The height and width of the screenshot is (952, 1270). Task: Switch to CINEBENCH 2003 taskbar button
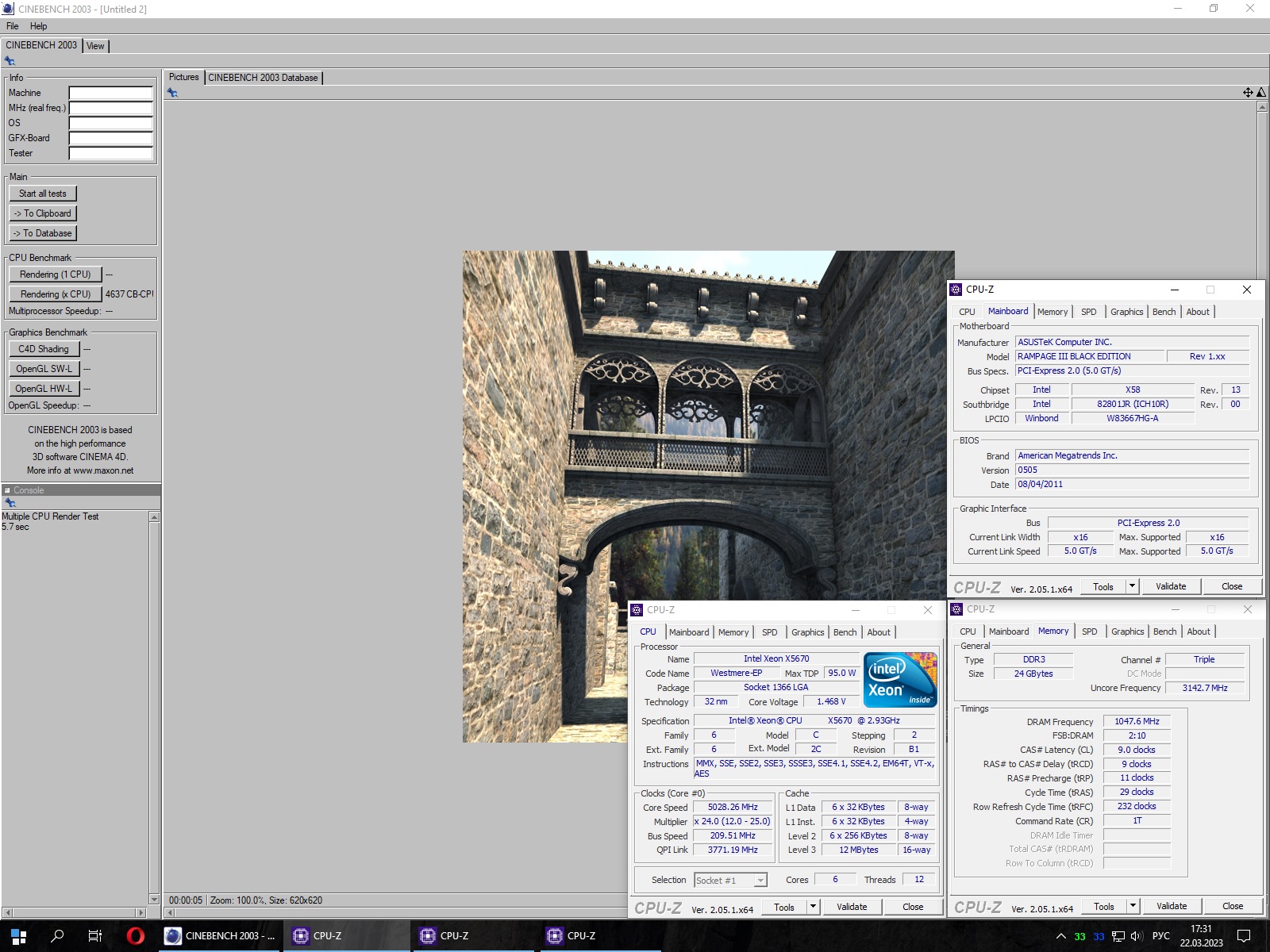(x=220, y=936)
